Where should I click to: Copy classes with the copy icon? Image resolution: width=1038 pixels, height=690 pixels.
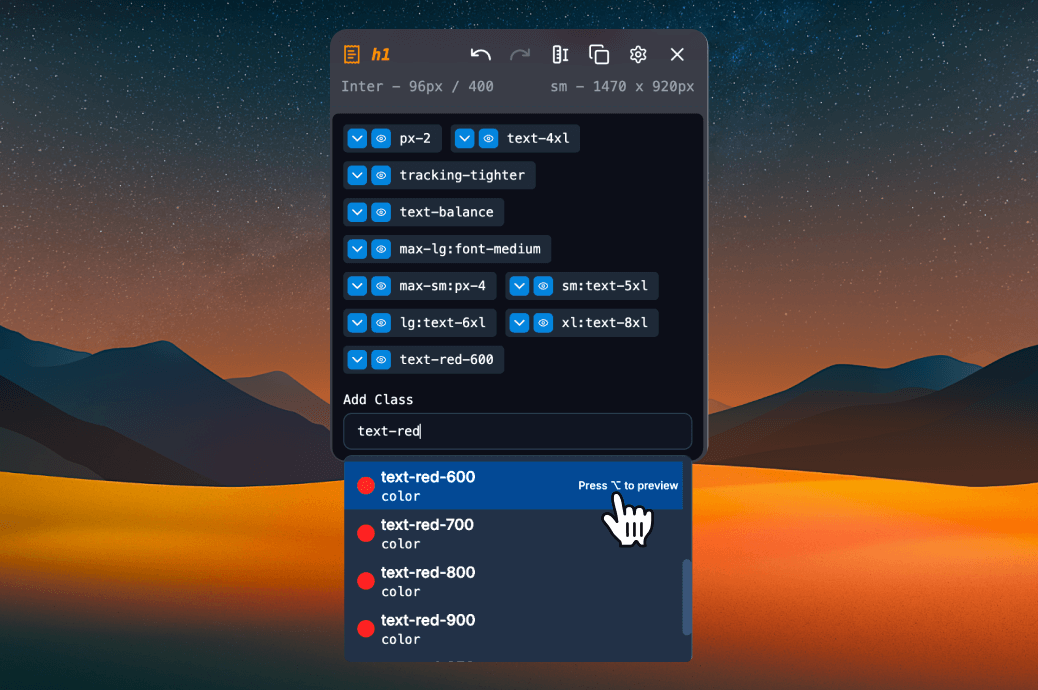[x=599, y=54]
